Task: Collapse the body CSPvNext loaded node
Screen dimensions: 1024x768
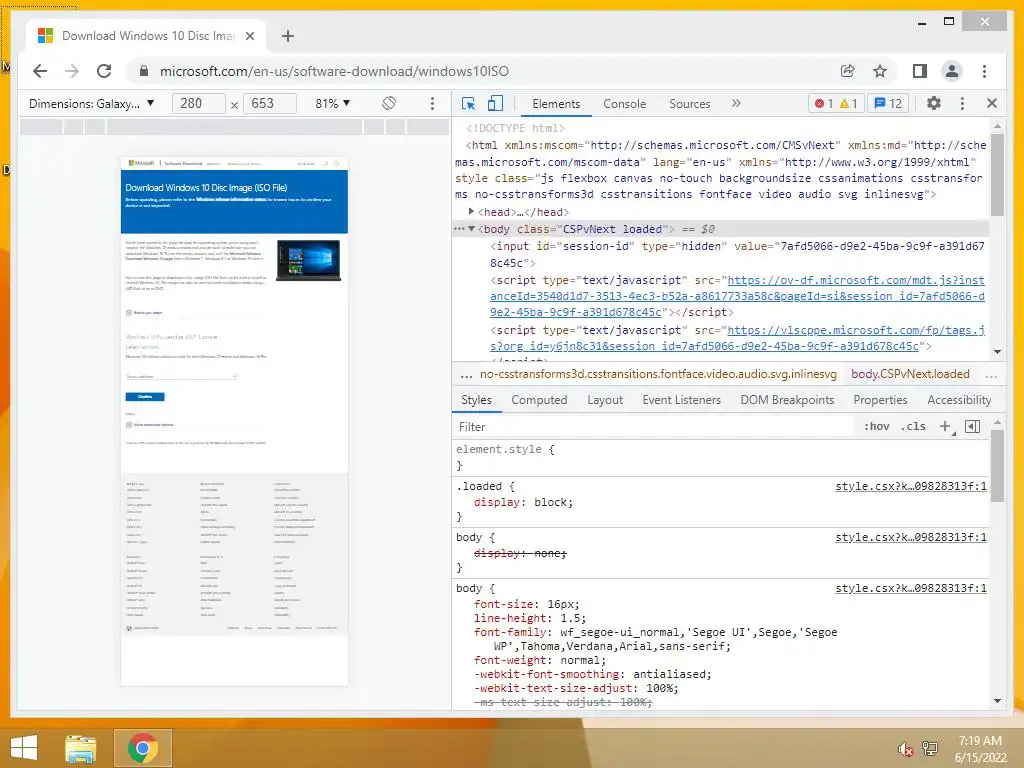Action: tap(472, 229)
